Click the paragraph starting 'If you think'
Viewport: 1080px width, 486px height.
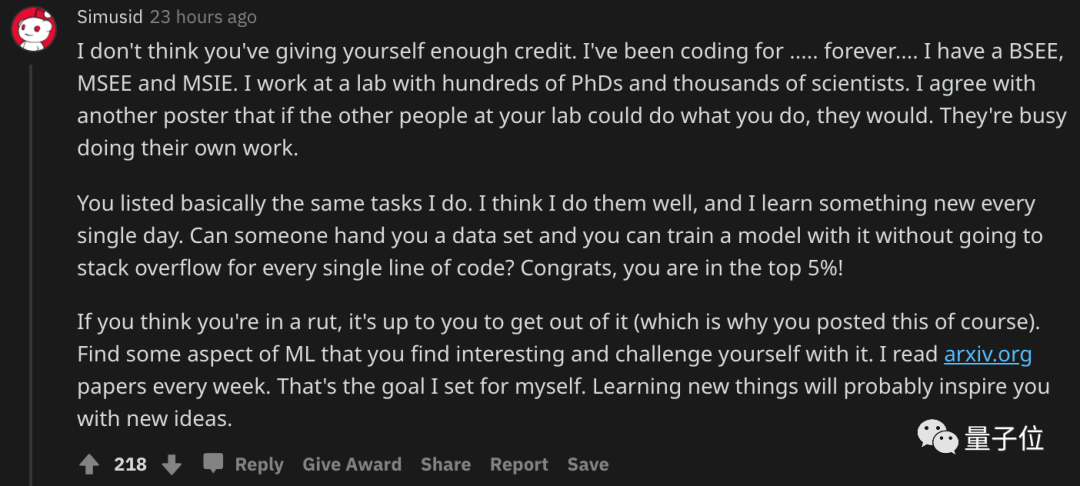[563, 370]
